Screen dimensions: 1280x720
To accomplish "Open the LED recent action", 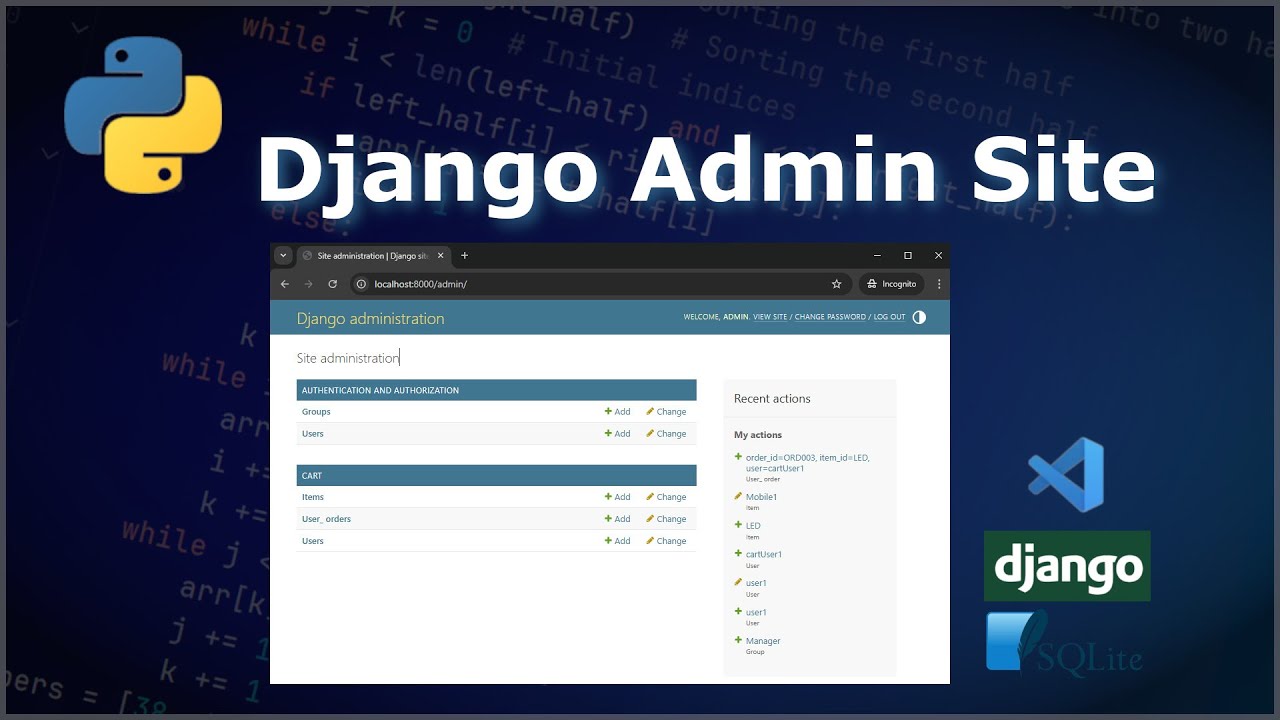I will (753, 526).
